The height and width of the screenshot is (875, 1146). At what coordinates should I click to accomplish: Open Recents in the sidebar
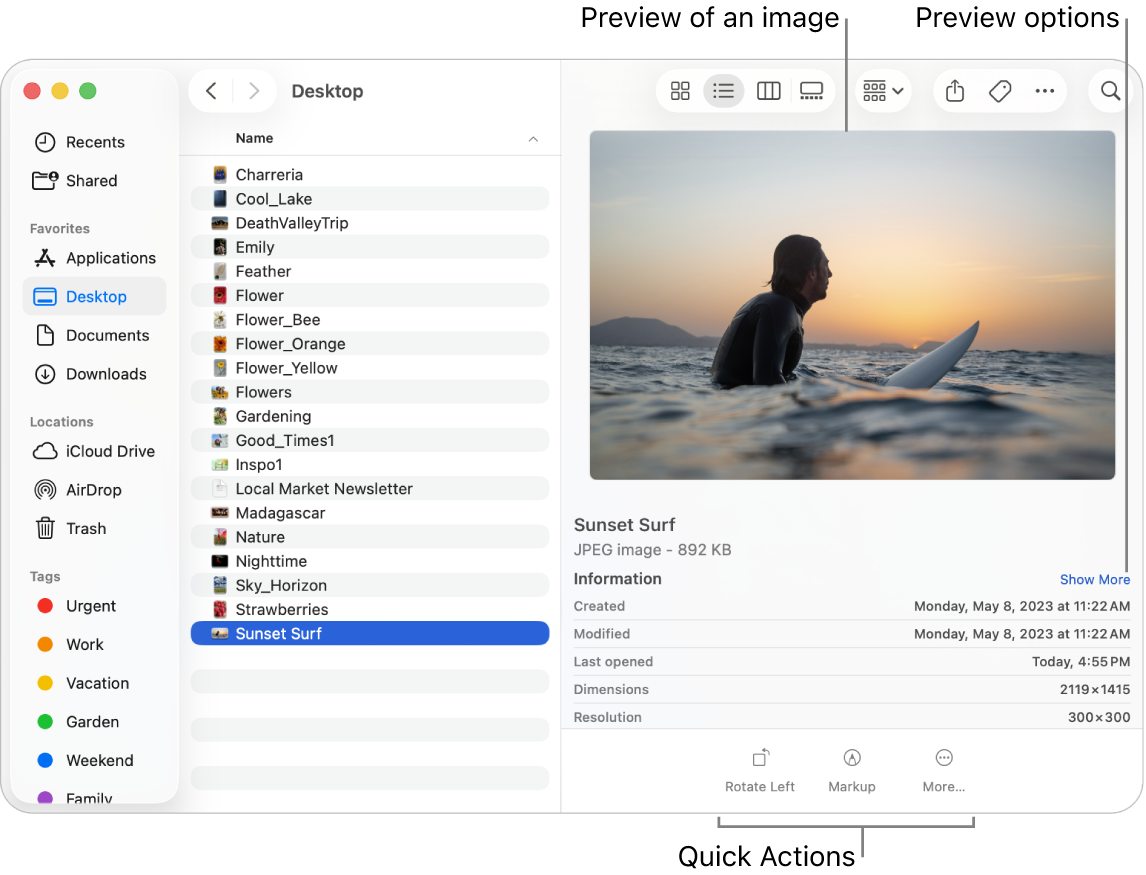(93, 142)
